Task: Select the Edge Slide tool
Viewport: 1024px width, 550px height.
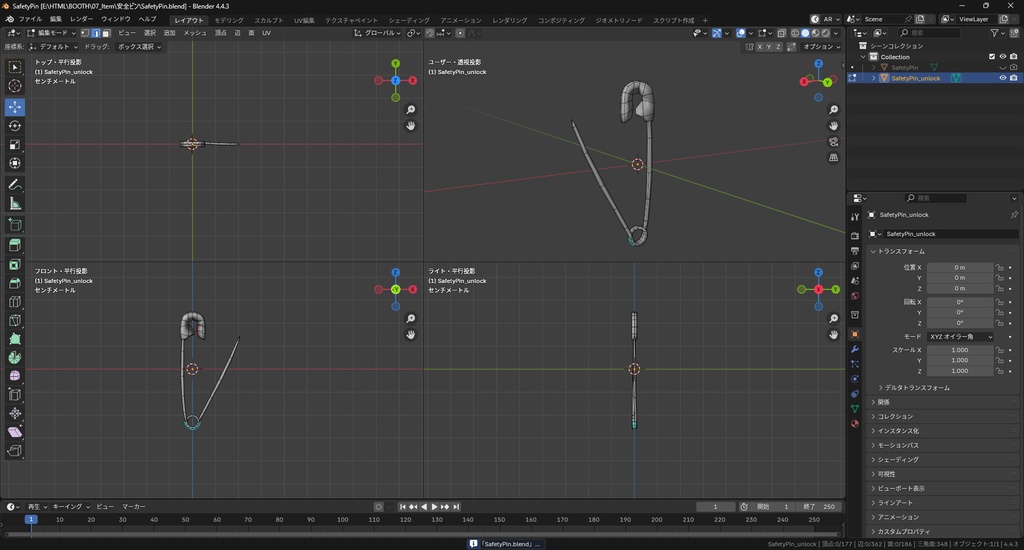Action: click(x=14, y=395)
